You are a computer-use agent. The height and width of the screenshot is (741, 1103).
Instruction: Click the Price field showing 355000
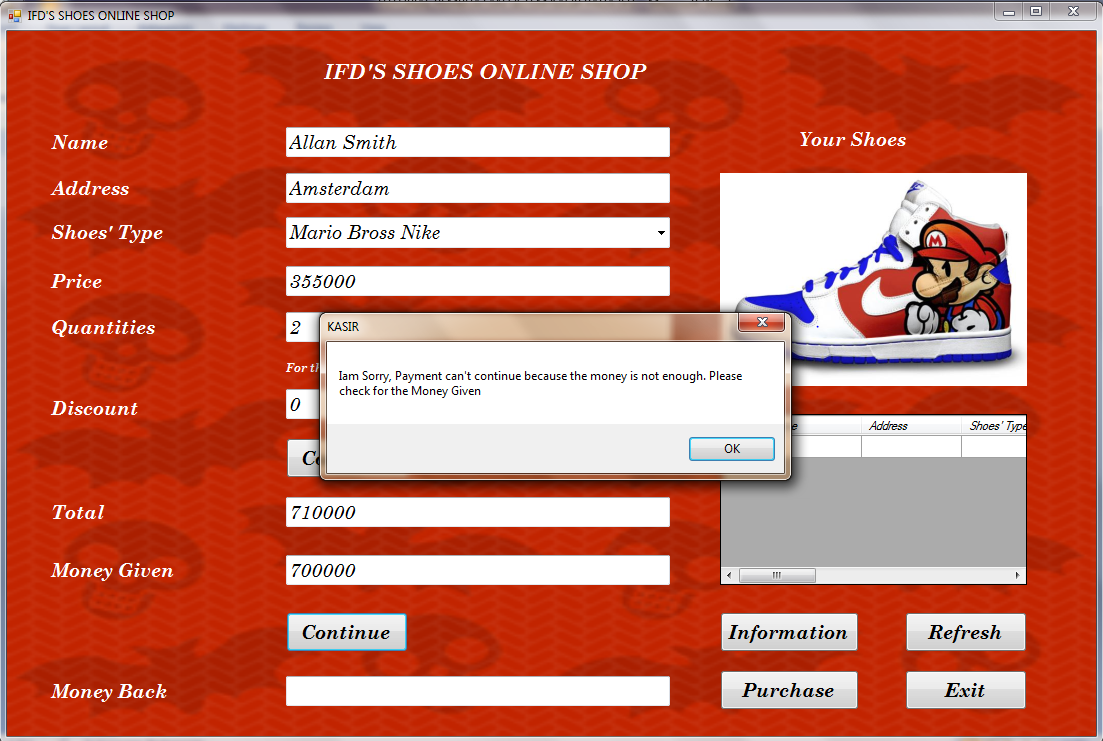coord(478,281)
